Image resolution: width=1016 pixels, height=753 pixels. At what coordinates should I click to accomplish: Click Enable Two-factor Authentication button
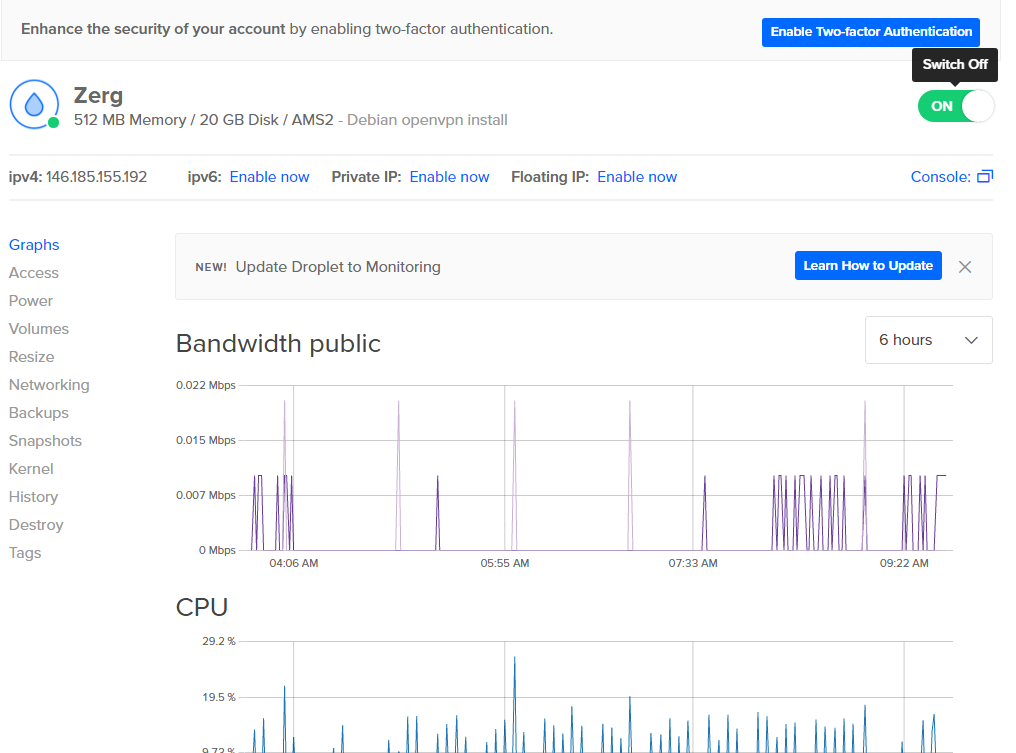click(x=871, y=32)
